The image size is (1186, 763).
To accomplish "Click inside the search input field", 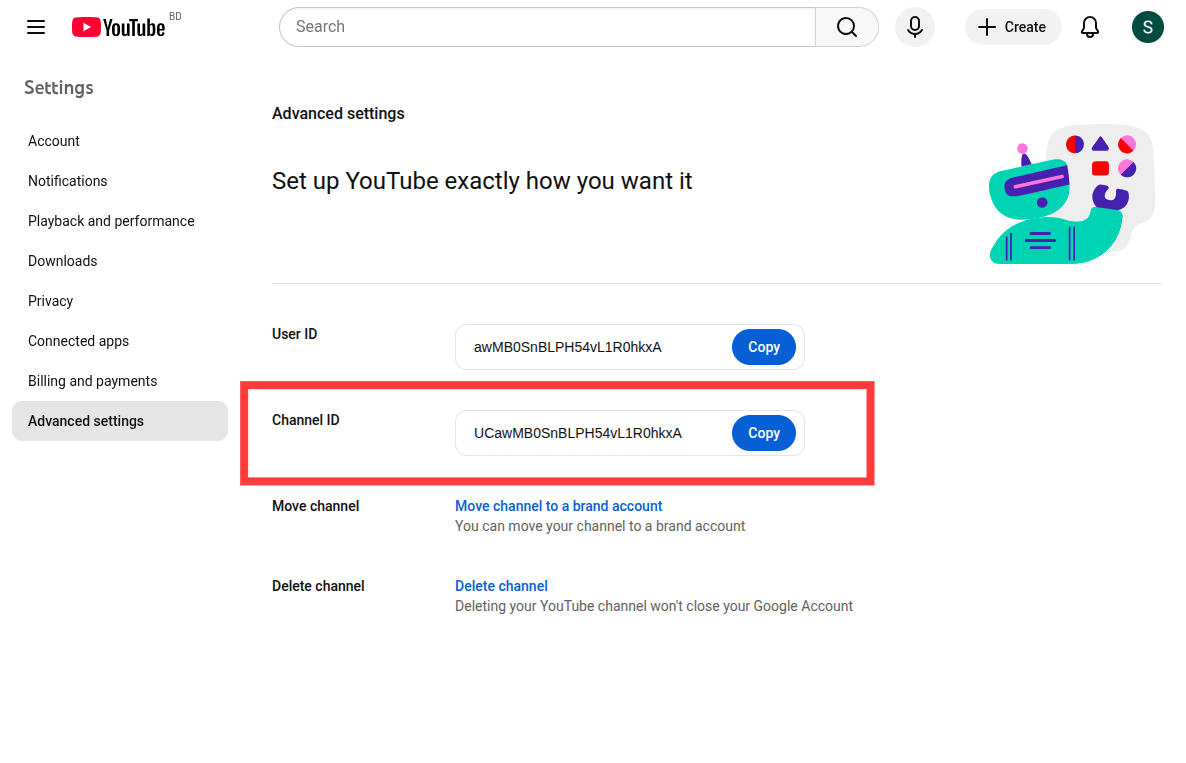I will (x=546, y=27).
